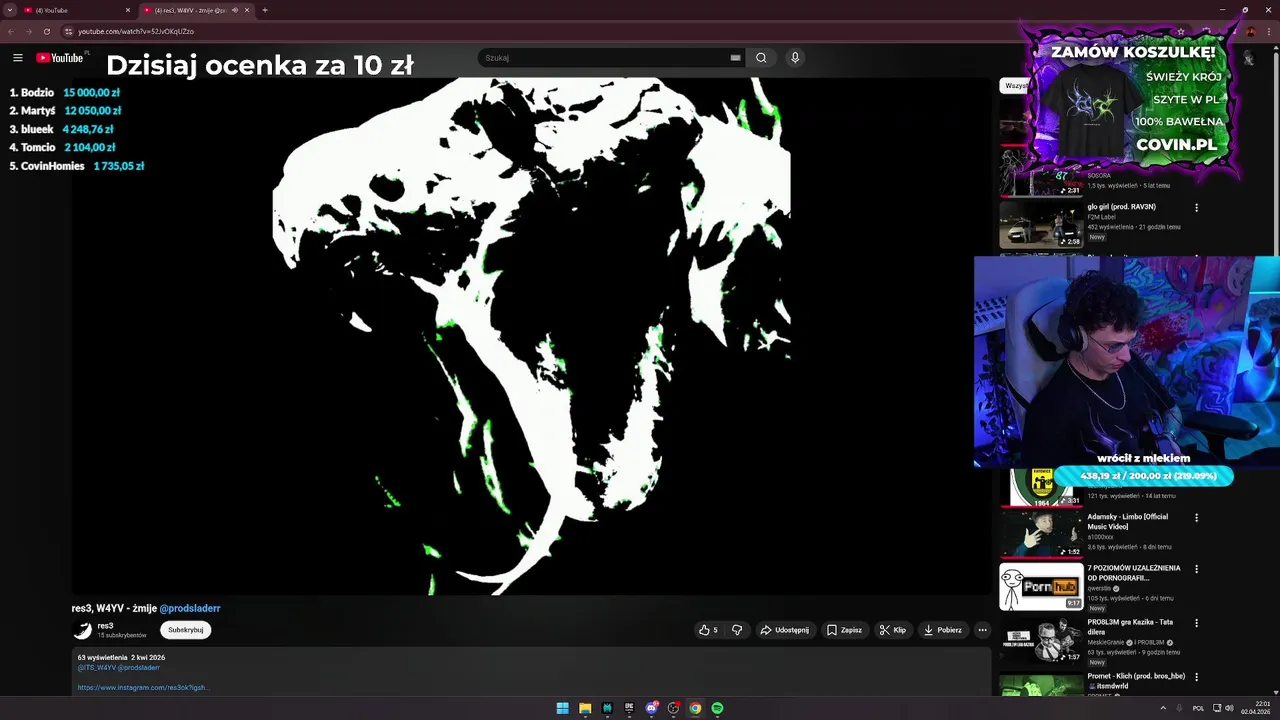The width and height of the screenshot is (1280, 720).
Task: Open options for glo girl (prod. RAV3N)
Action: pos(1196,208)
